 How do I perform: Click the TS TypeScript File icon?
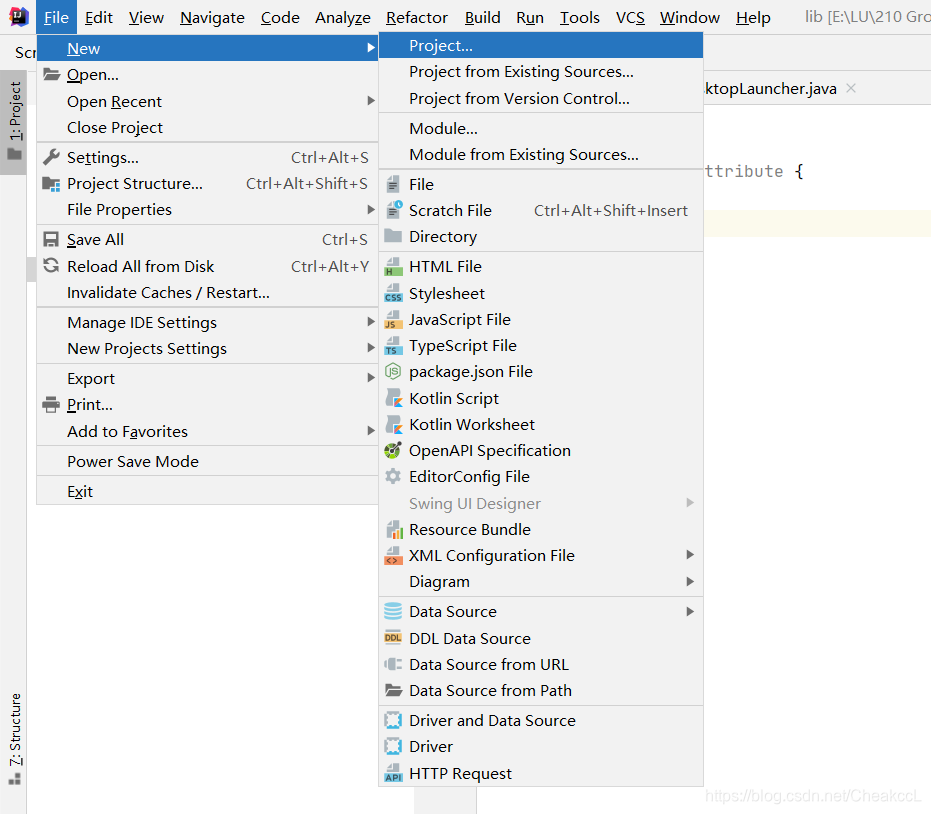pyautogui.click(x=393, y=346)
